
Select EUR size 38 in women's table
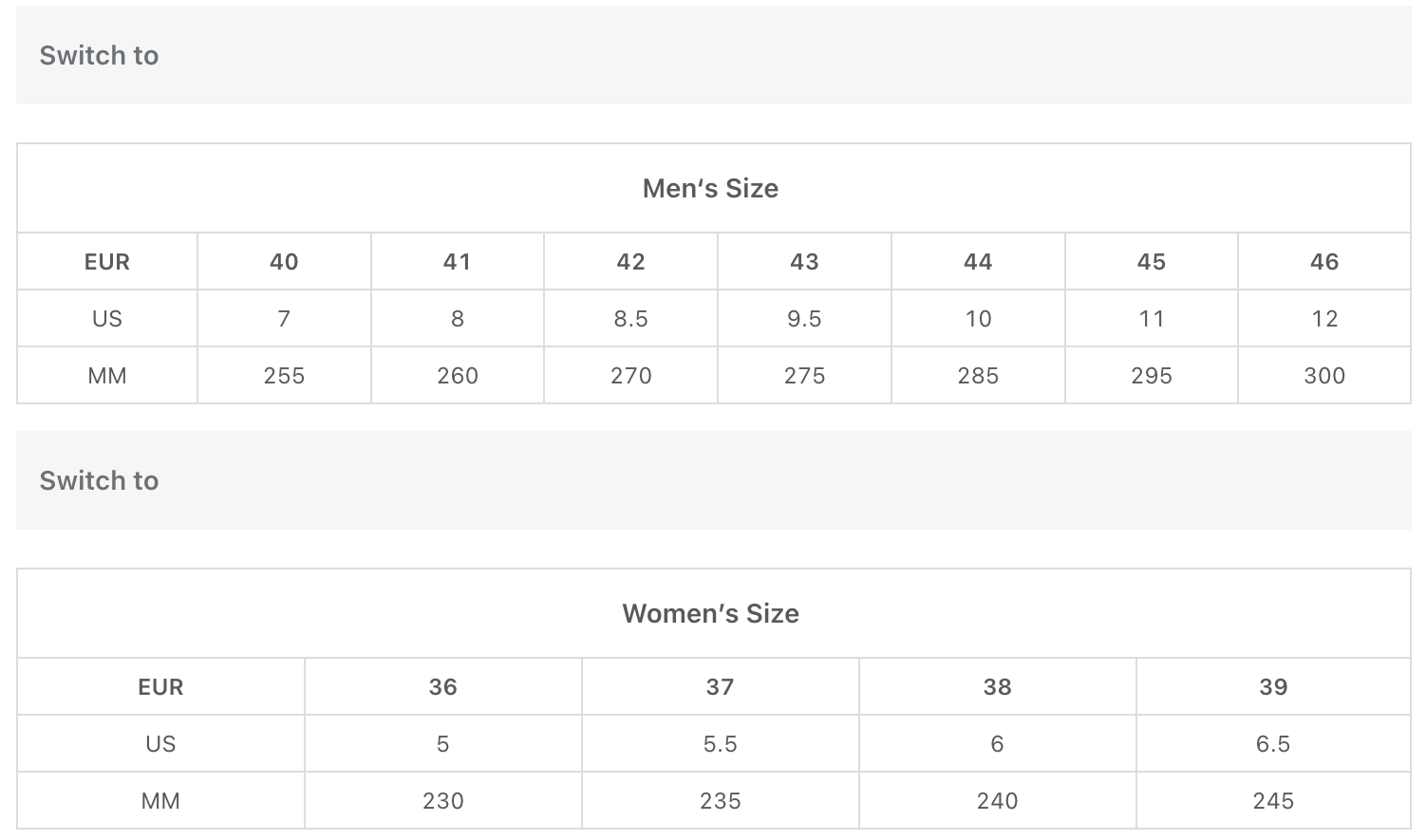coord(997,687)
